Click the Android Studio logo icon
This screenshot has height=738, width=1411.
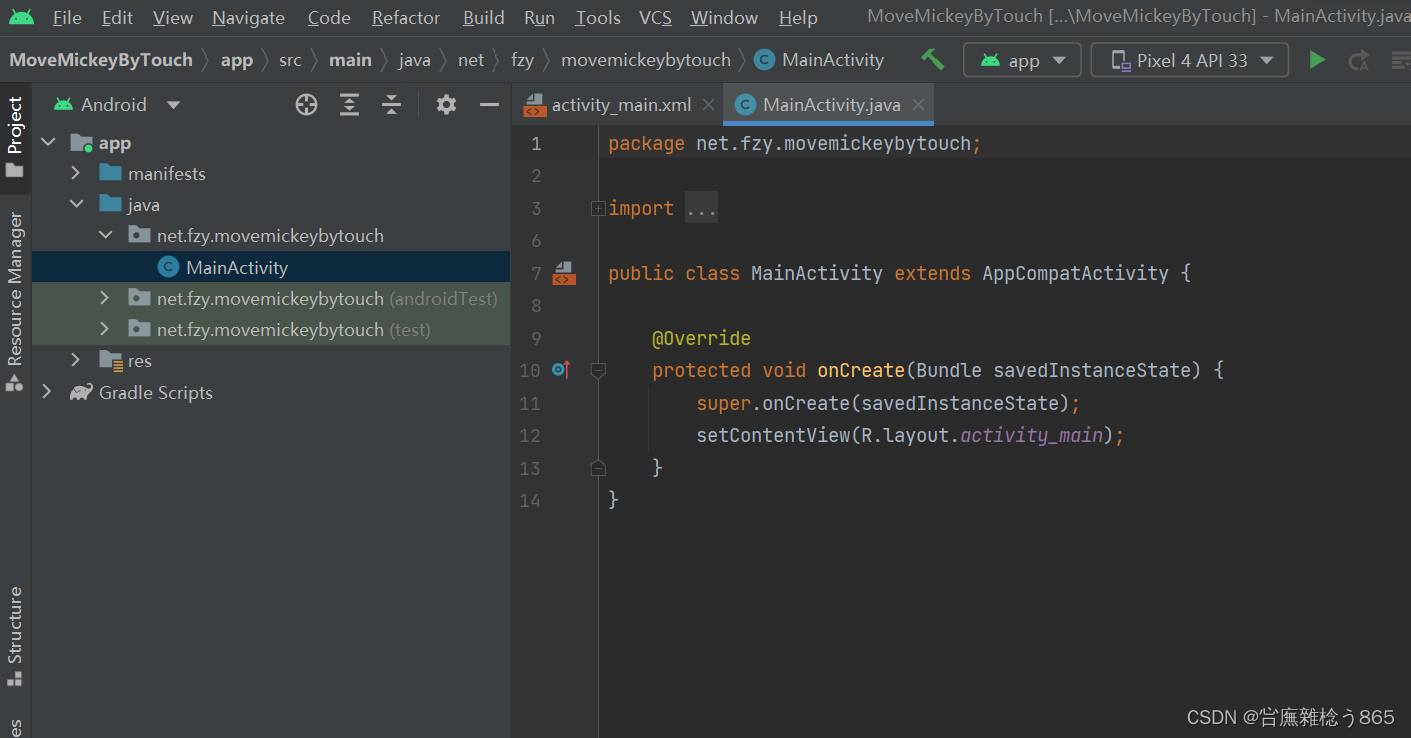[21, 17]
